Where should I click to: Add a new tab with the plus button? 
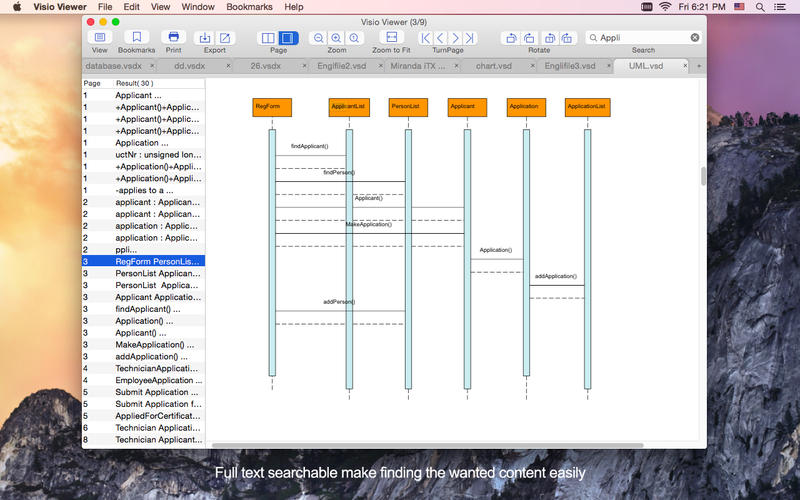click(699, 66)
